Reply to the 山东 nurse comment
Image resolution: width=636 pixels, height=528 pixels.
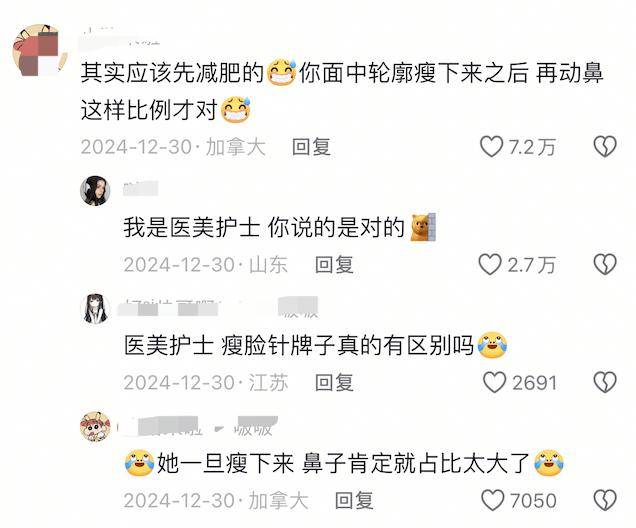click(x=334, y=264)
